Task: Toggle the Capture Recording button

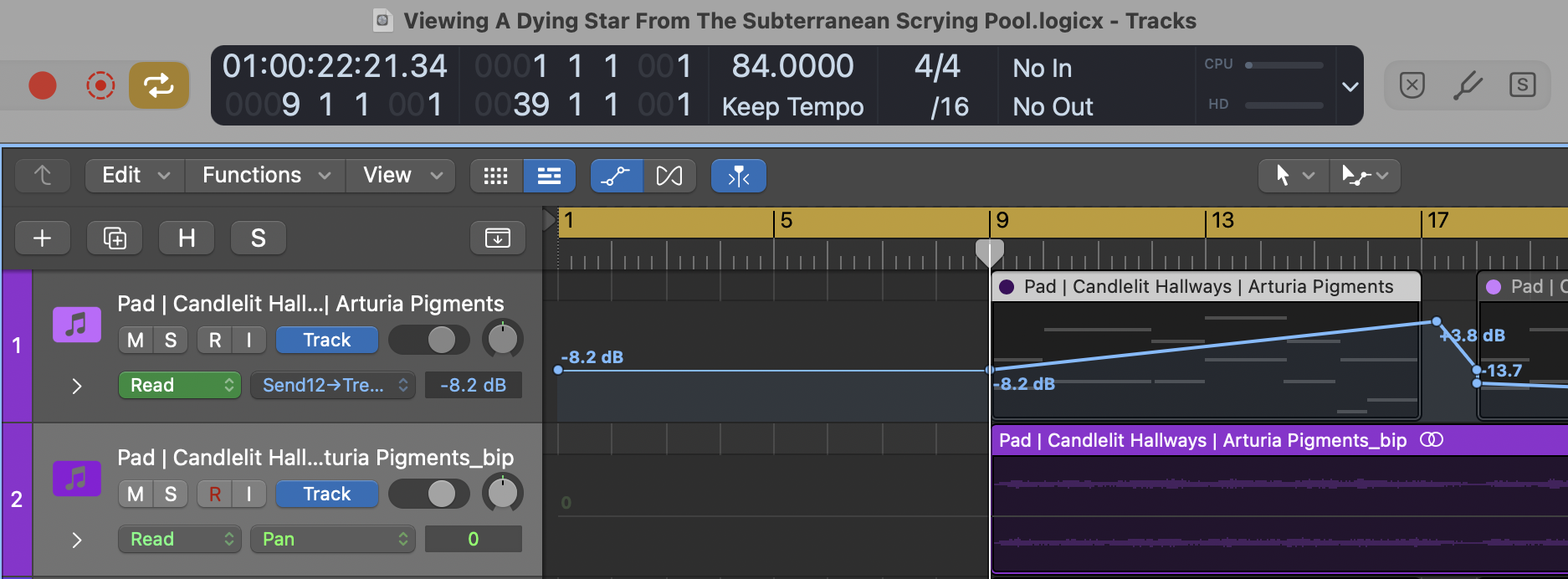Action: tap(100, 85)
